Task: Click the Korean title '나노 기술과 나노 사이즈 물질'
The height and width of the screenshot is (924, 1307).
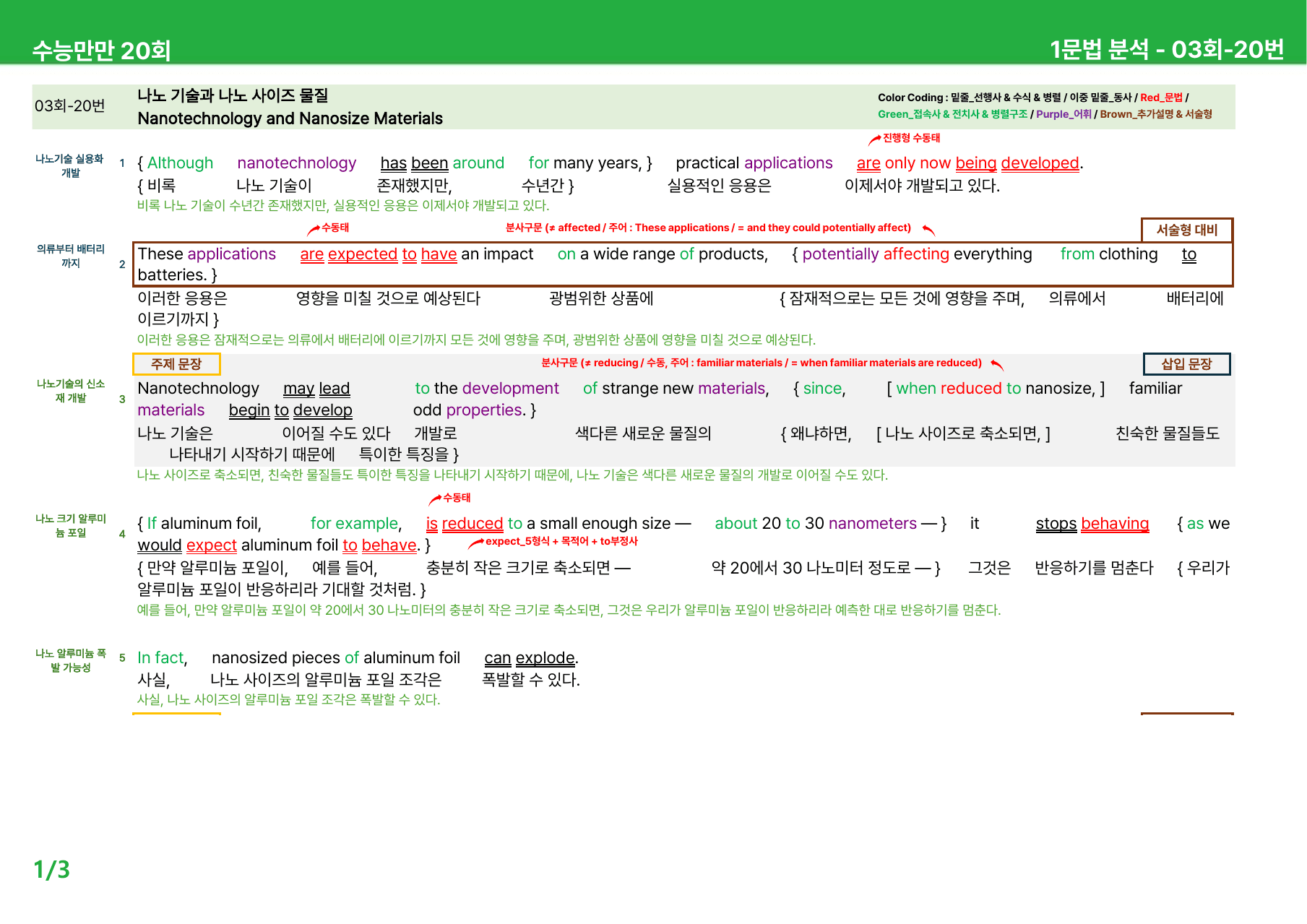Action: [233, 95]
